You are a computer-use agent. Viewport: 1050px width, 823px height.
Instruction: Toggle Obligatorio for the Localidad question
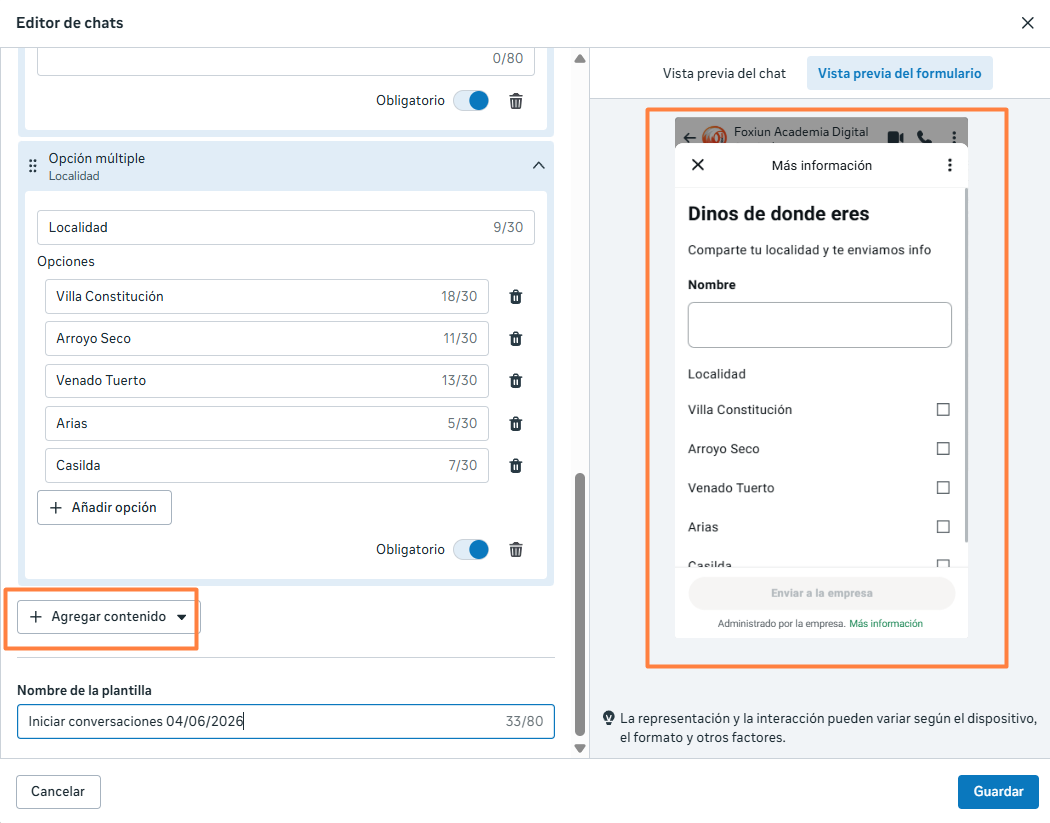pyautogui.click(x=471, y=550)
